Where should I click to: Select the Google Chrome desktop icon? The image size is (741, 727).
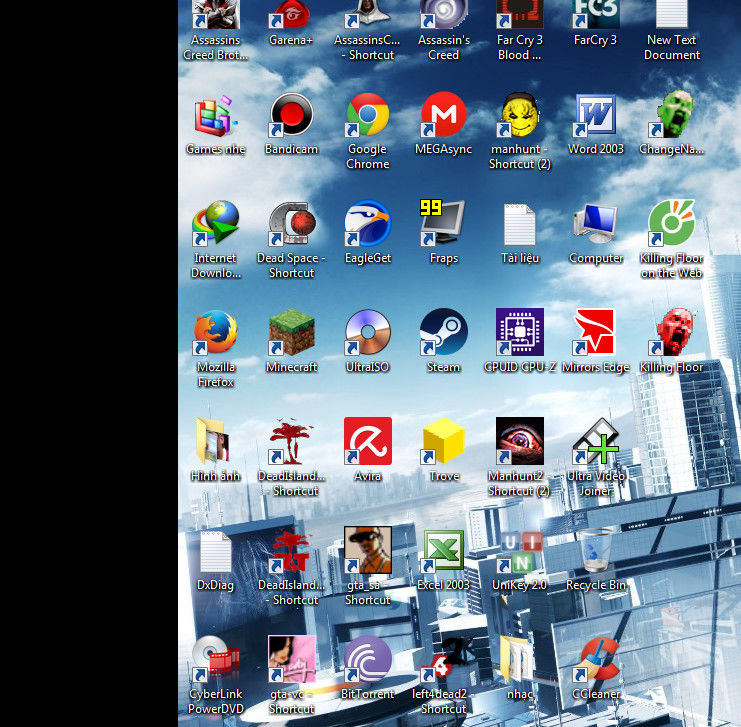point(367,118)
